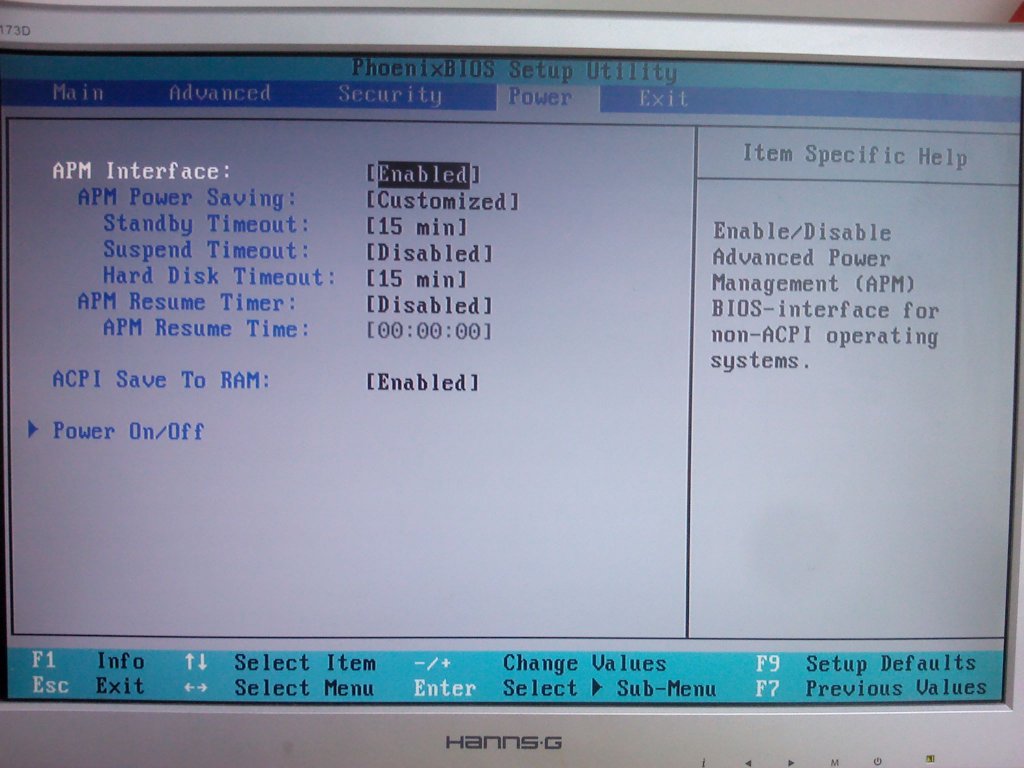
Task: Toggle APM Resume Timer Disabled value
Action: (429, 305)
